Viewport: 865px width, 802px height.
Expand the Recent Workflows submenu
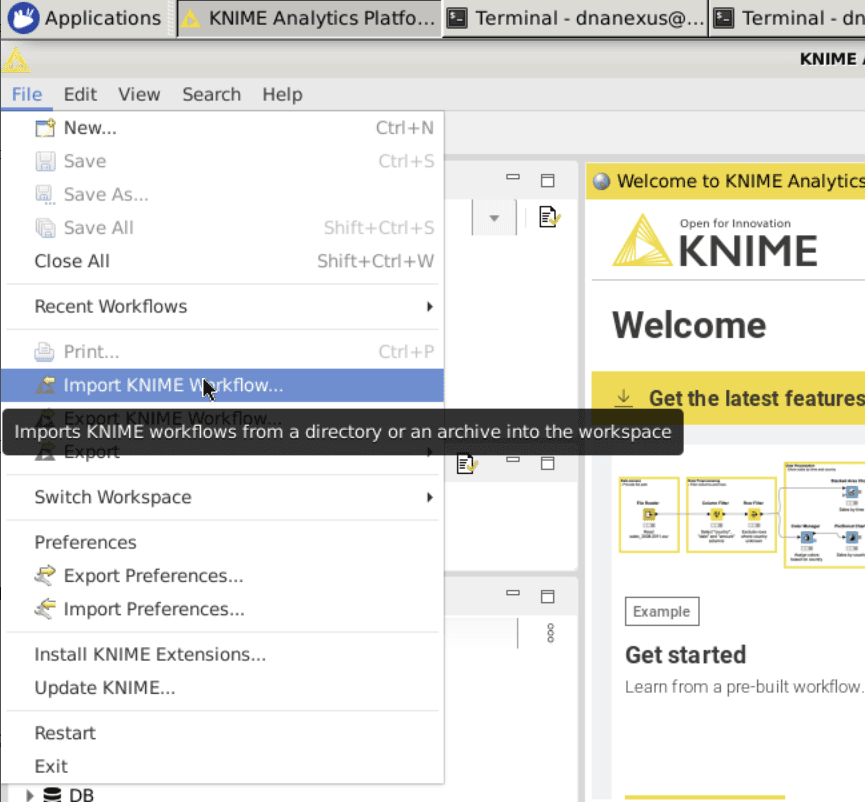click(x=429, y=307)
